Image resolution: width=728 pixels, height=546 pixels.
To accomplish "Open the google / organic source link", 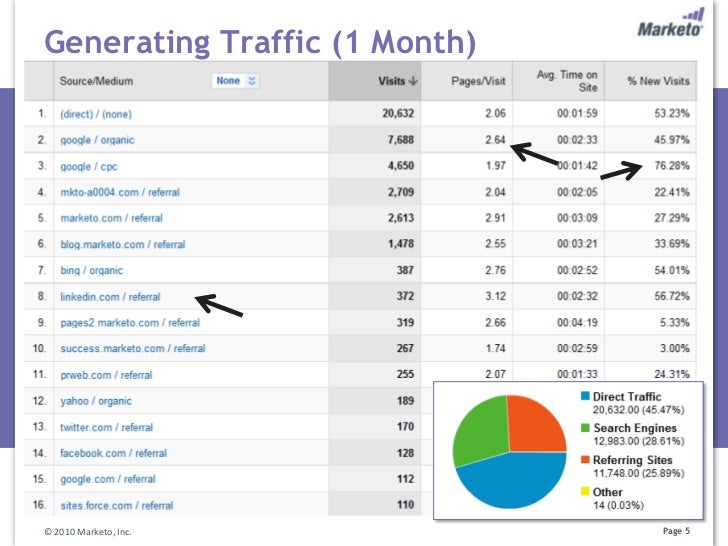I will tap(97, 140).
